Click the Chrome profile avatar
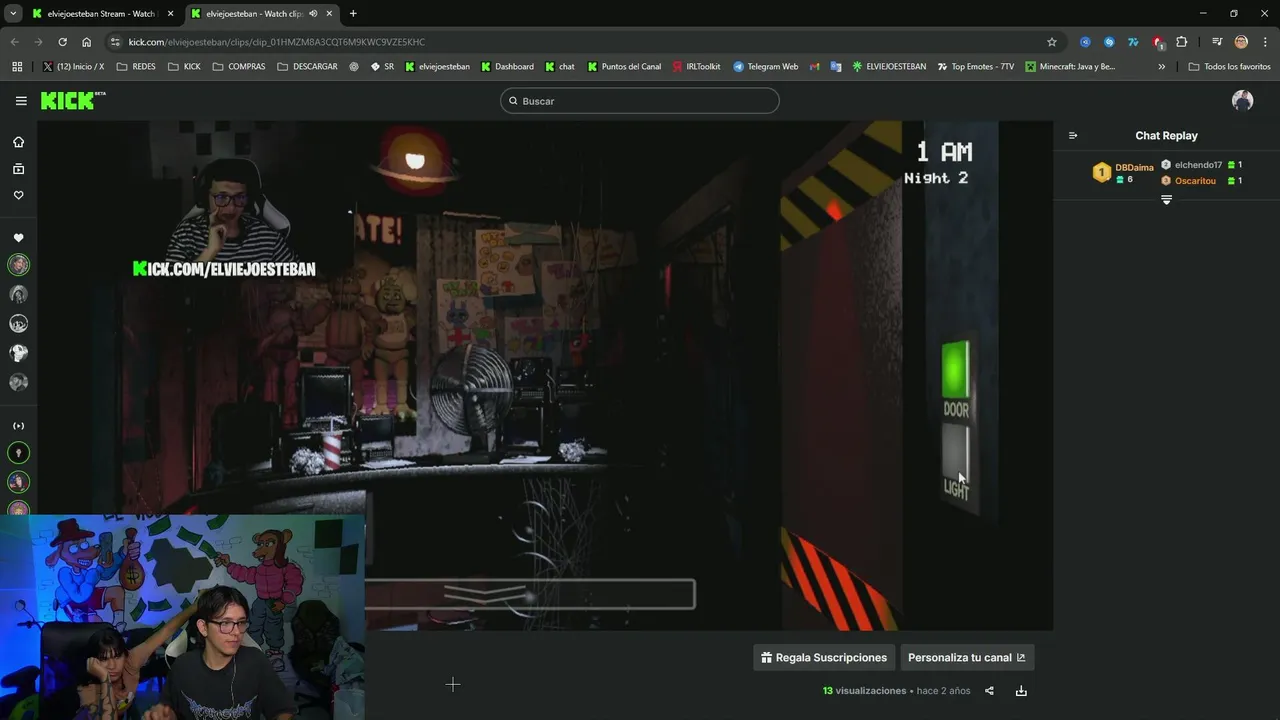Screen dimensions: 1280x720 point(1241,42)
